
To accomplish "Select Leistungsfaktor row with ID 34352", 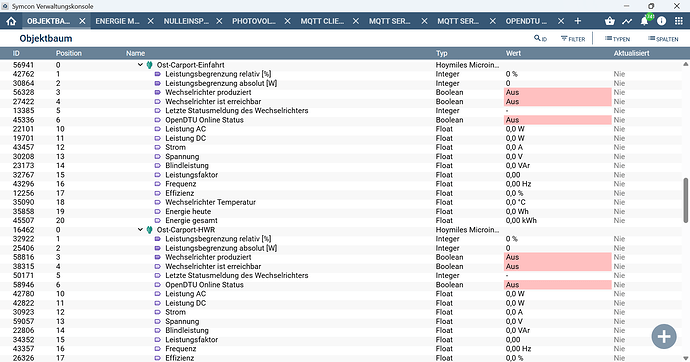I will tap(341, 340).
